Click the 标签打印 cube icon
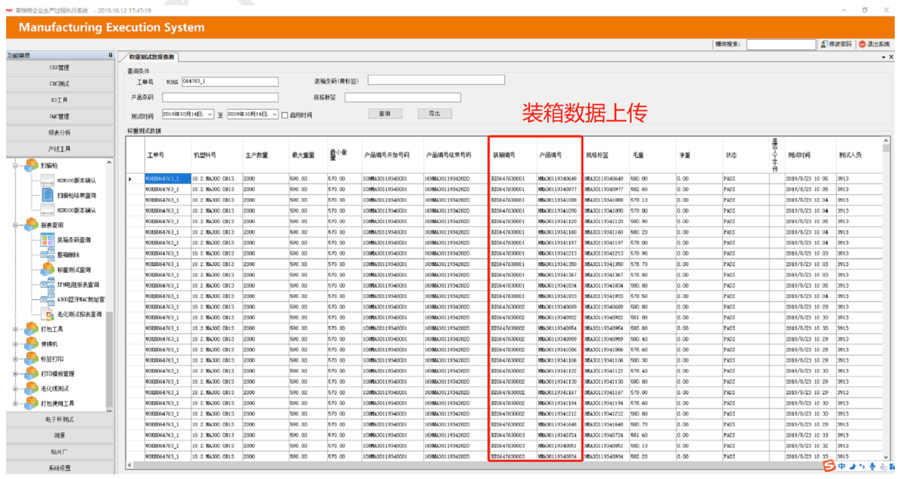The width and height of the screenshot is (900, 479). (31, 359)
